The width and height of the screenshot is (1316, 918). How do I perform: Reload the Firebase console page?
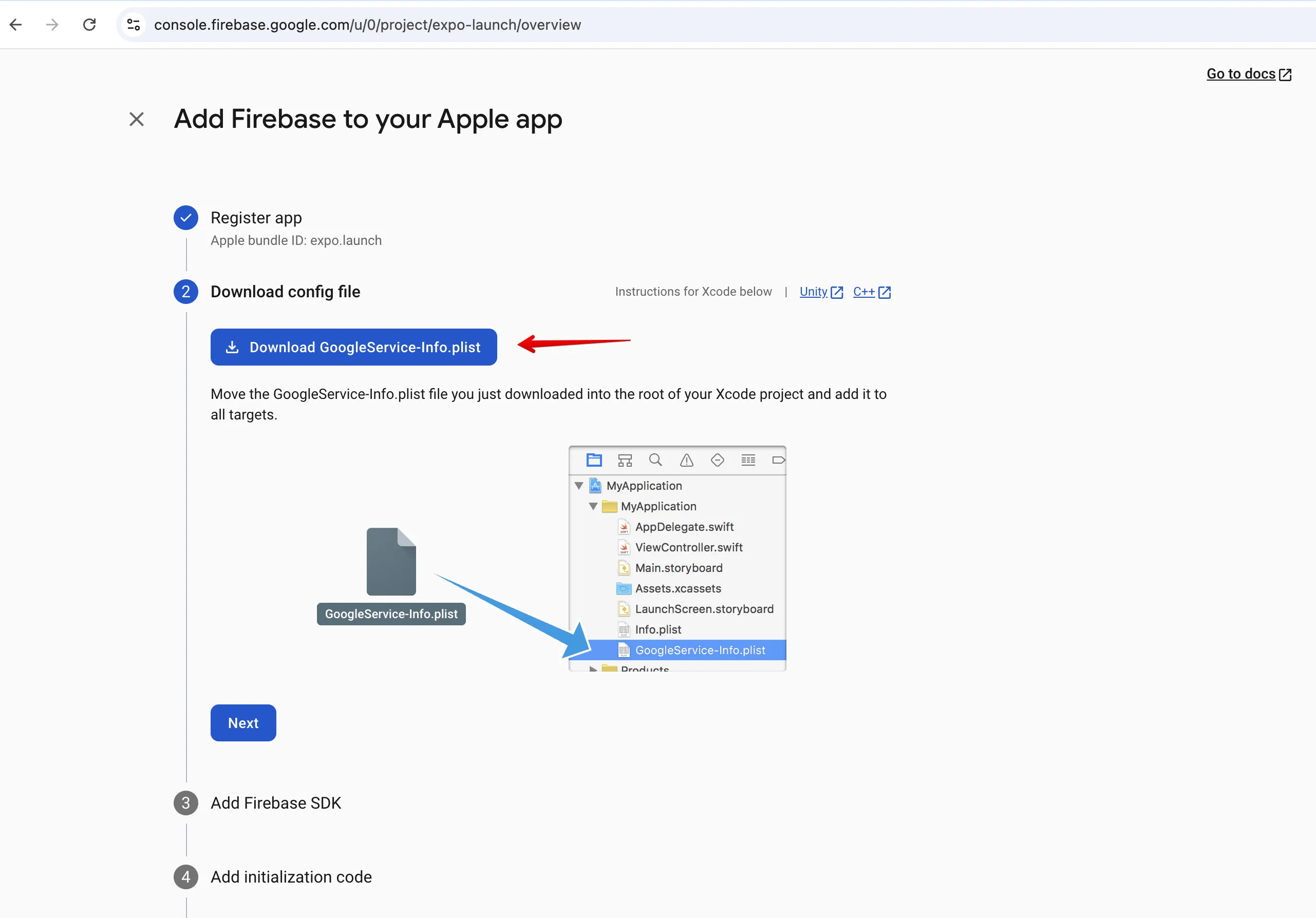pos(89,25)
